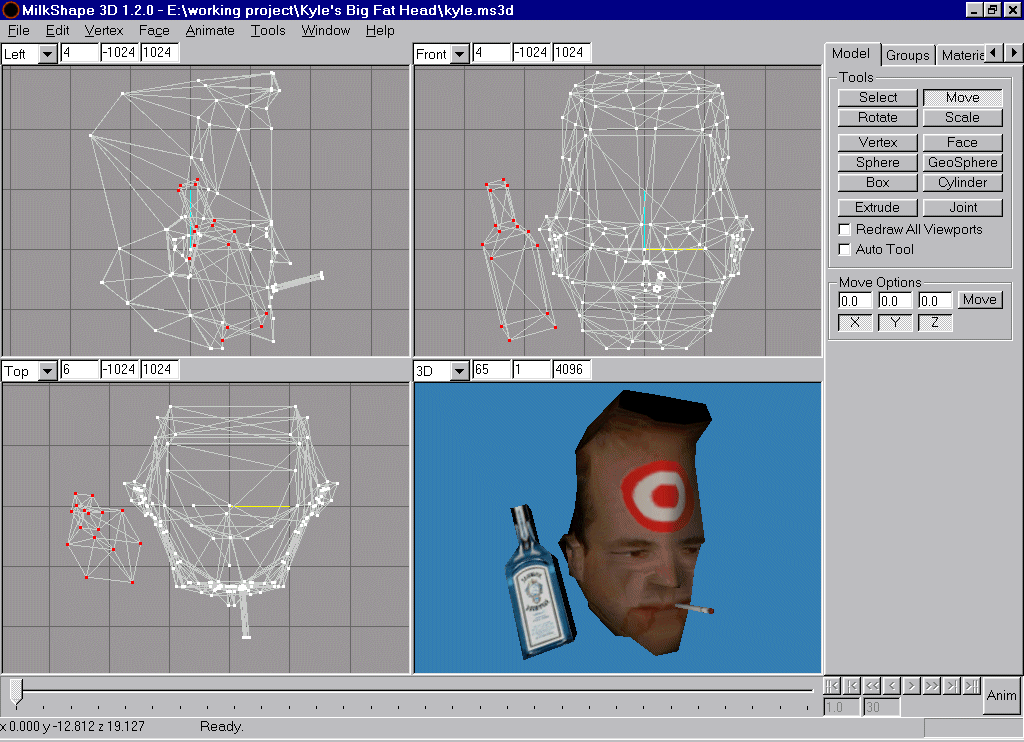
Task: Activate the Joint creation tool
Action: click(x=961, y=207)
